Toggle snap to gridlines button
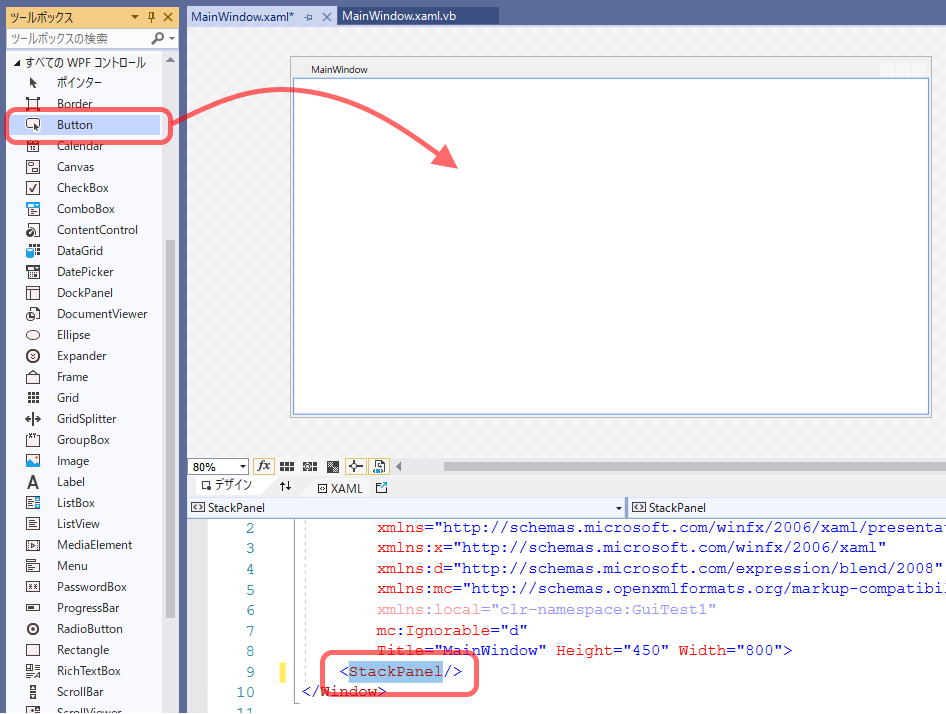The height and width of the screenshot is (714, 946). point(310,467)
